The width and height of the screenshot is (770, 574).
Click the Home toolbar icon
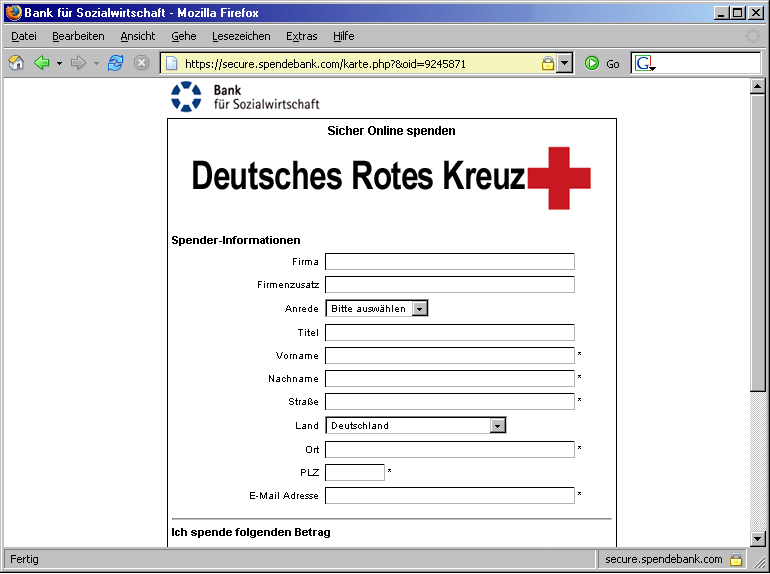(x=16, y=63)
